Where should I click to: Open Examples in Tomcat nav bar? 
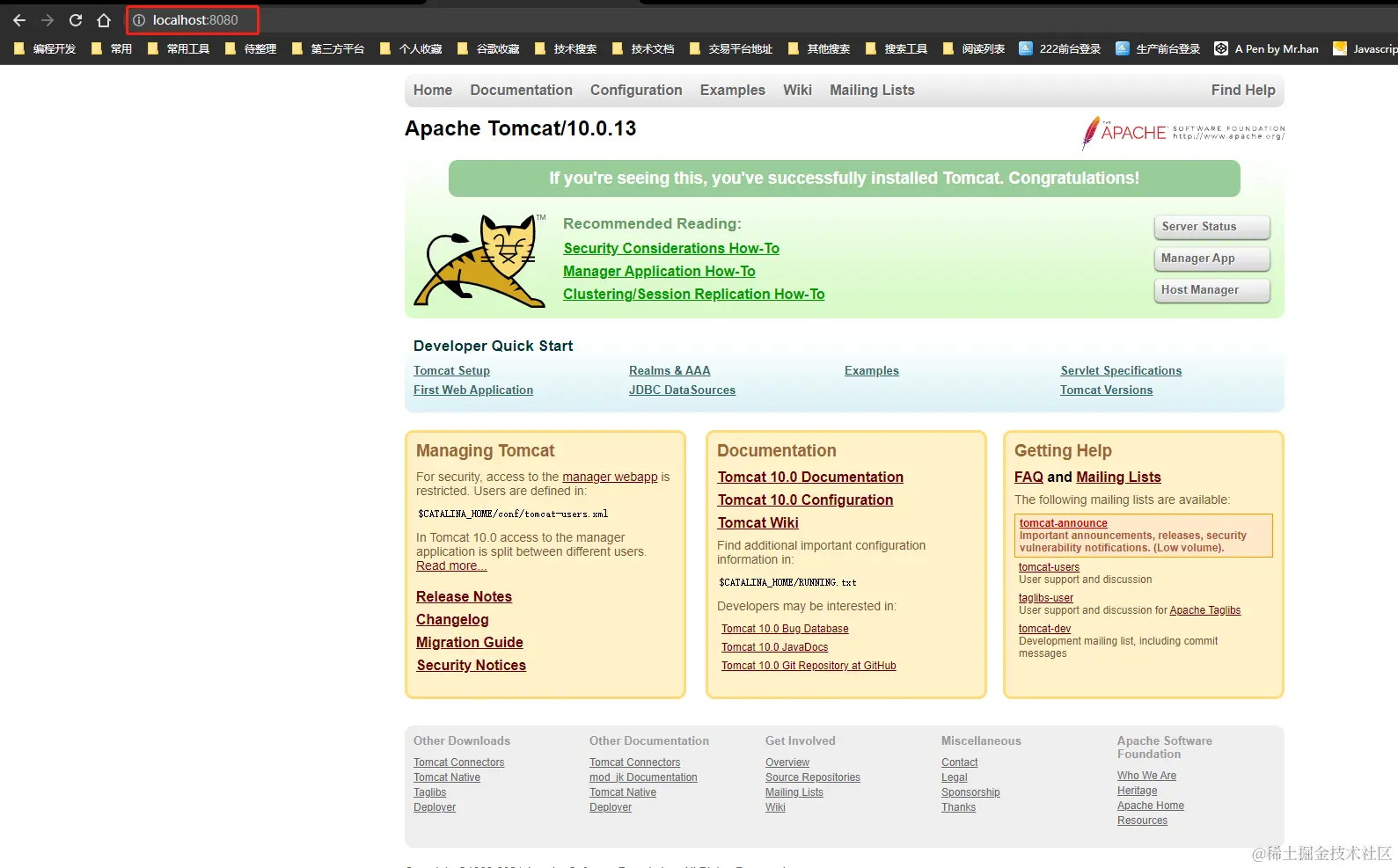coord(733,90)
